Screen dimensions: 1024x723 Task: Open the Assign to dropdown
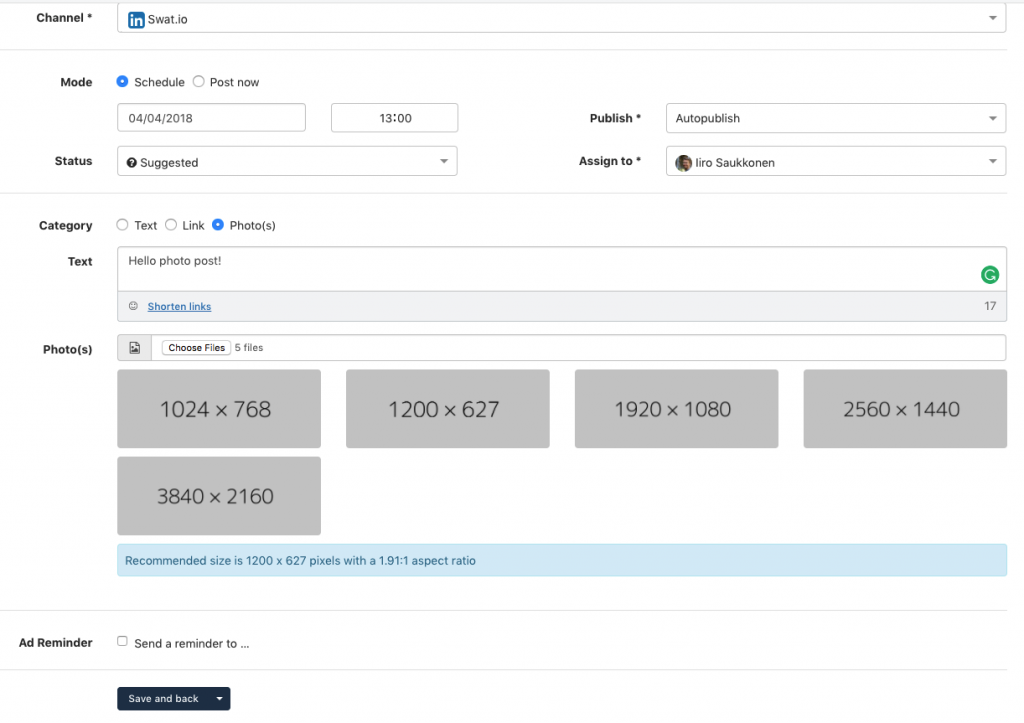[836, 161]
